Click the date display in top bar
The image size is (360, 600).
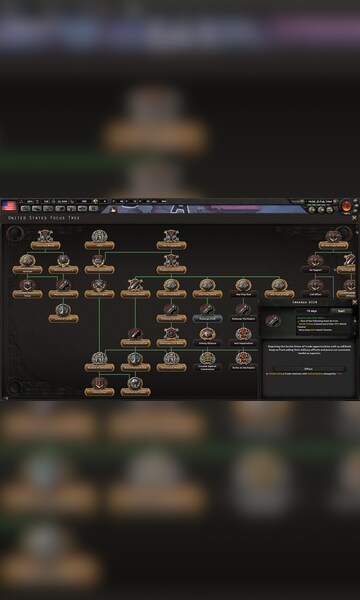click(319, 201)
